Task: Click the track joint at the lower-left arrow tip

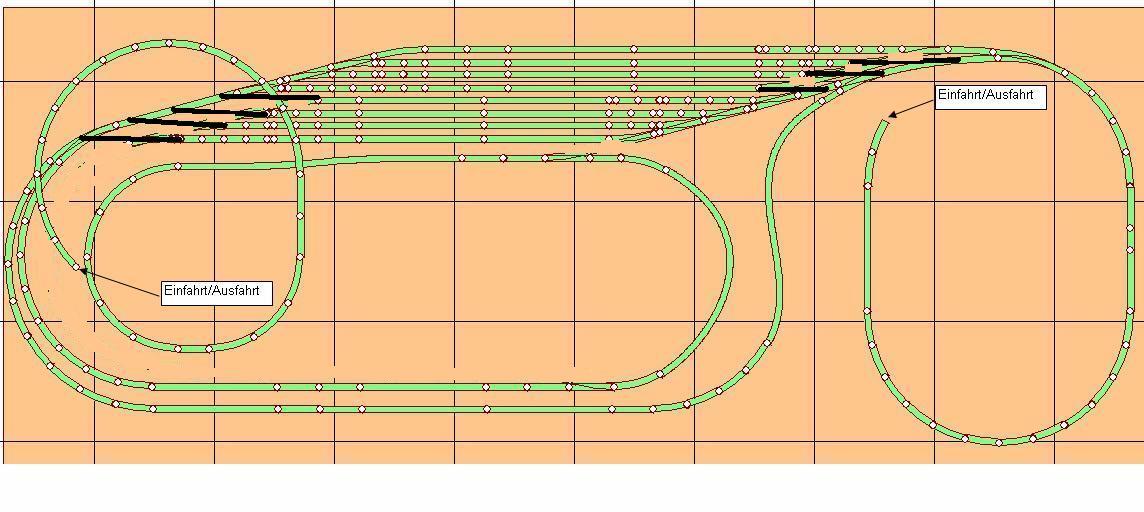Action: (81, 268)
